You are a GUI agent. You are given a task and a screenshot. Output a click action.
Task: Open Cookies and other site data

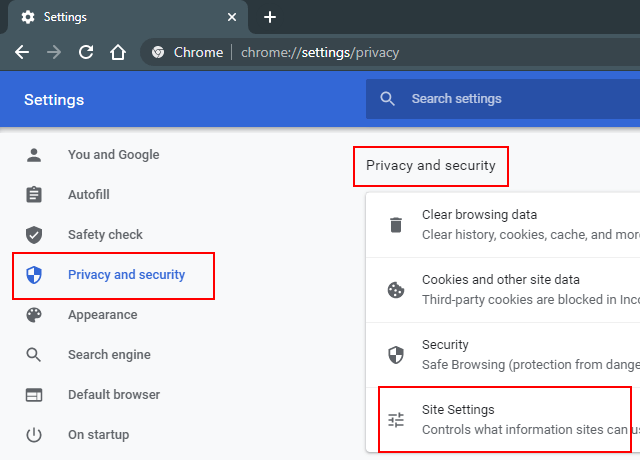pos(503,290)
